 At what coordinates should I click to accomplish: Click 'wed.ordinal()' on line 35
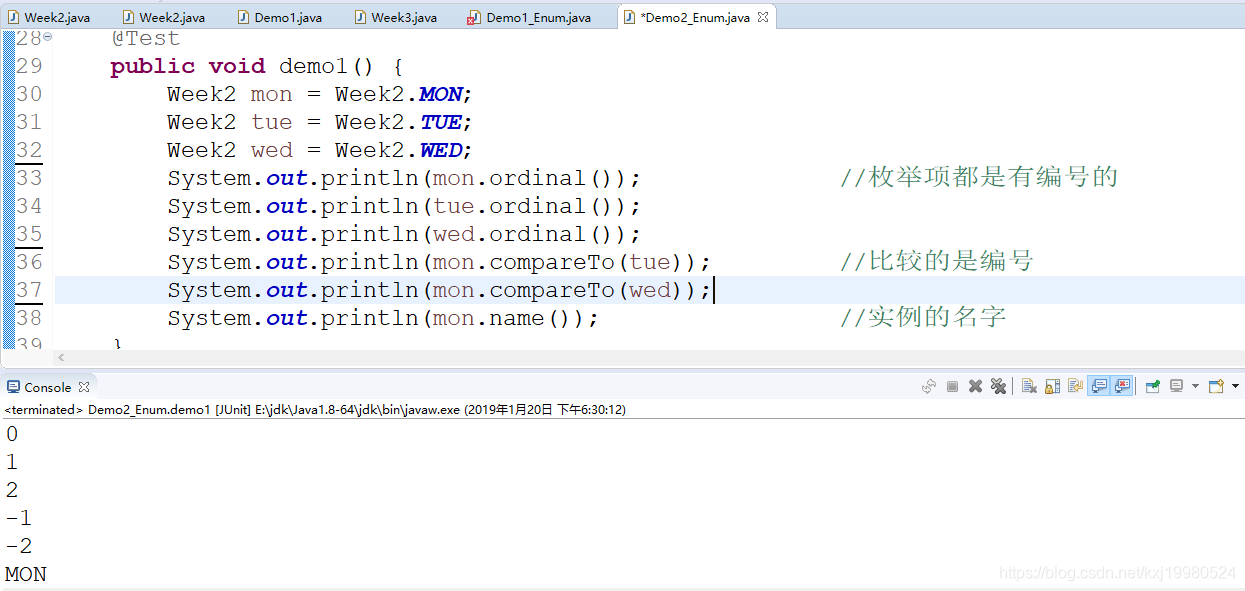point(522,234)
